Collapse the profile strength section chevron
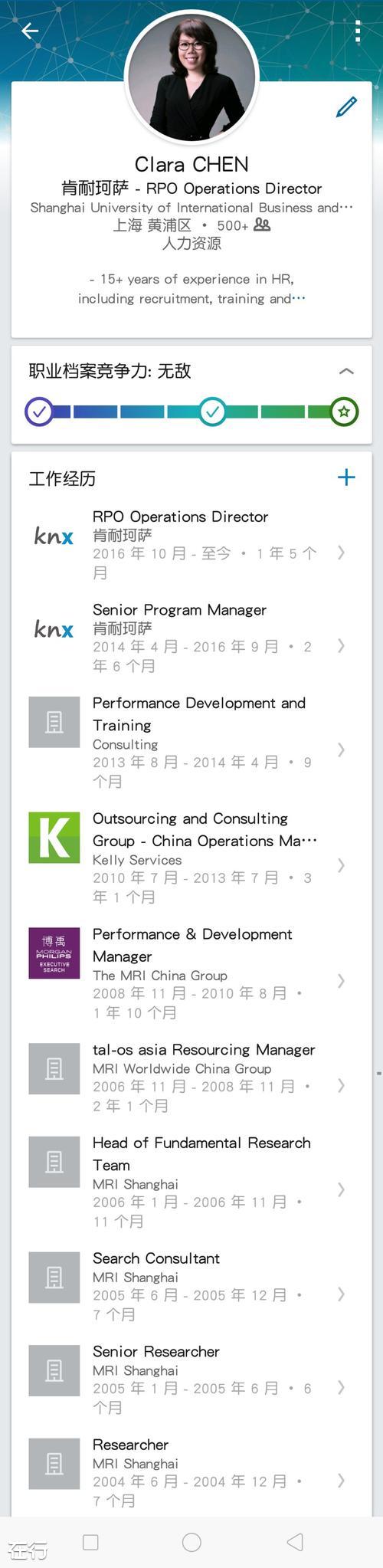Image resolution: width=383 pixels, height=1568 pixels. pos(346,371)
